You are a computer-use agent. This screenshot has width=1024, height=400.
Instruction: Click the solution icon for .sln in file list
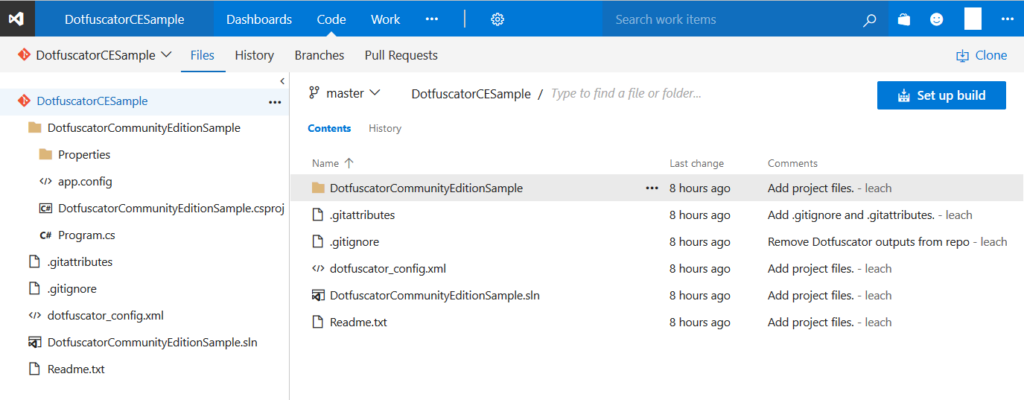318,295
